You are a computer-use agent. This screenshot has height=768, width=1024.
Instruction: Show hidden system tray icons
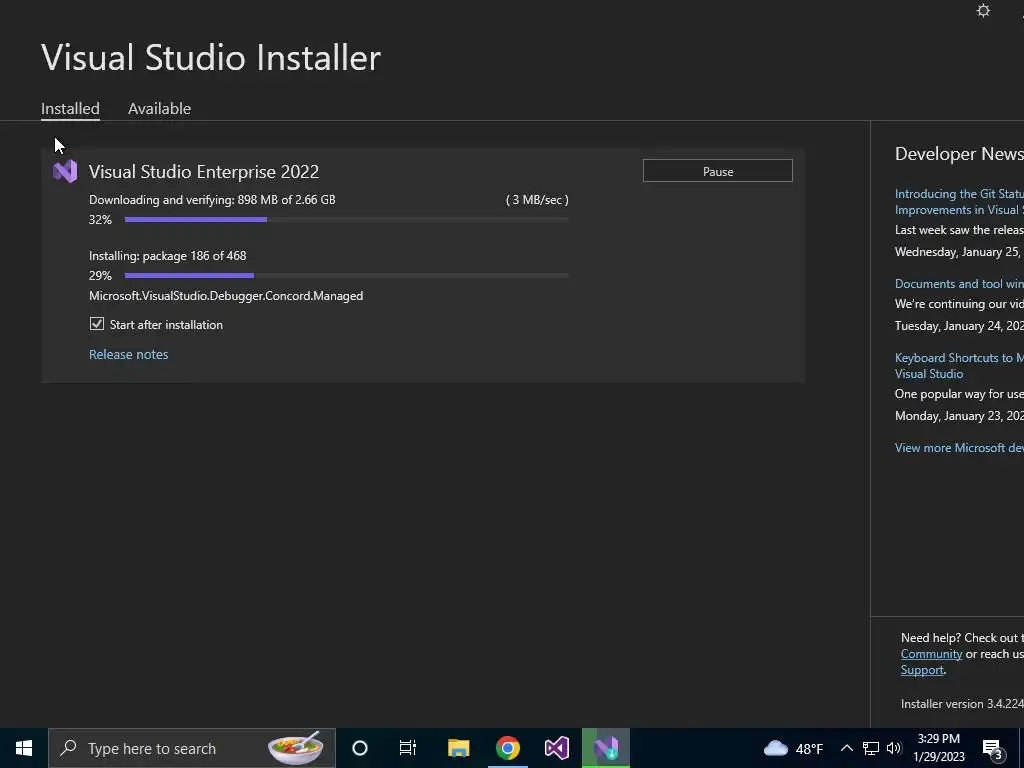click(846, 748)
